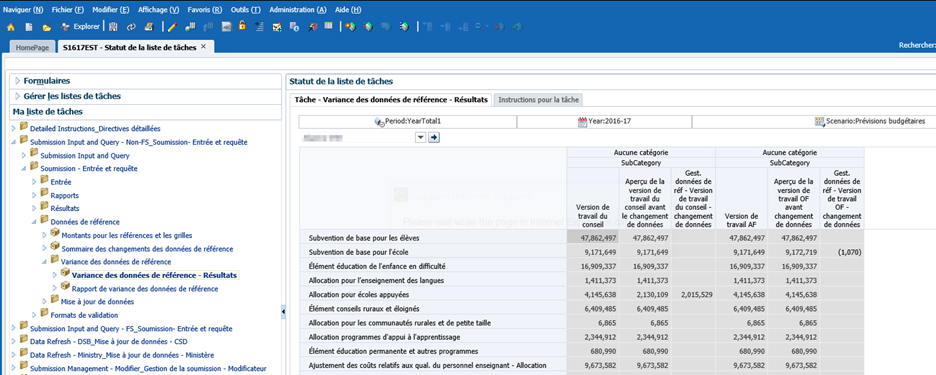This screenshot has width=936, height=375.
Task: Open the Administration menu
Action: (297, 10)
